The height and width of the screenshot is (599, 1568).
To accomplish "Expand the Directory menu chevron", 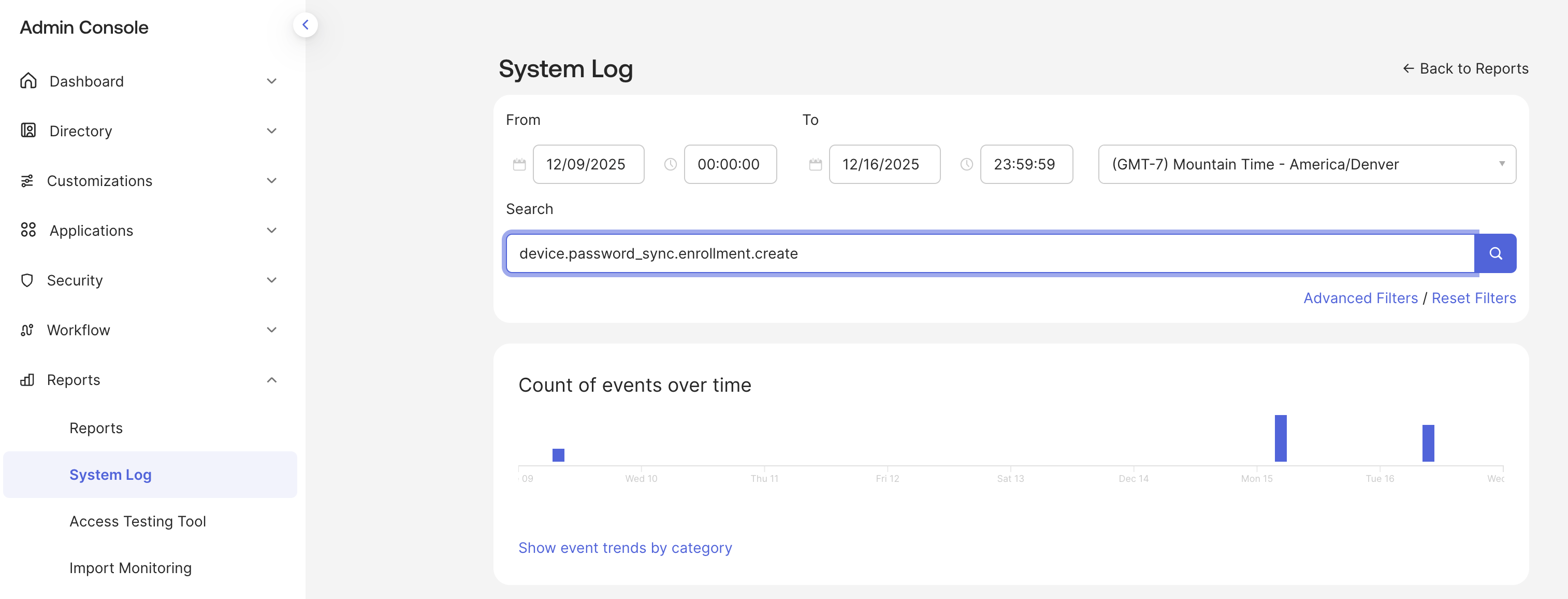I will (272, 131).
